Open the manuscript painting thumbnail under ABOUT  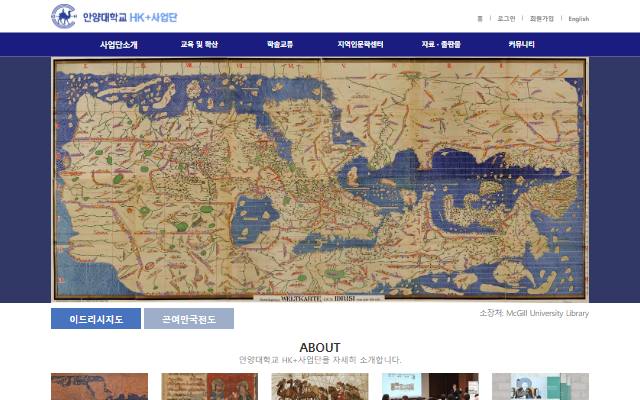click(210, 387)
